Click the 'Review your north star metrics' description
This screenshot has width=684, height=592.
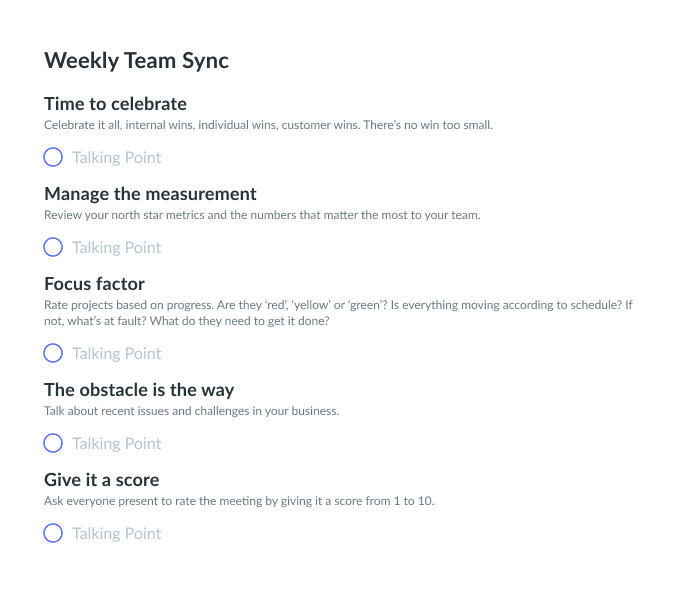point(262,215)
